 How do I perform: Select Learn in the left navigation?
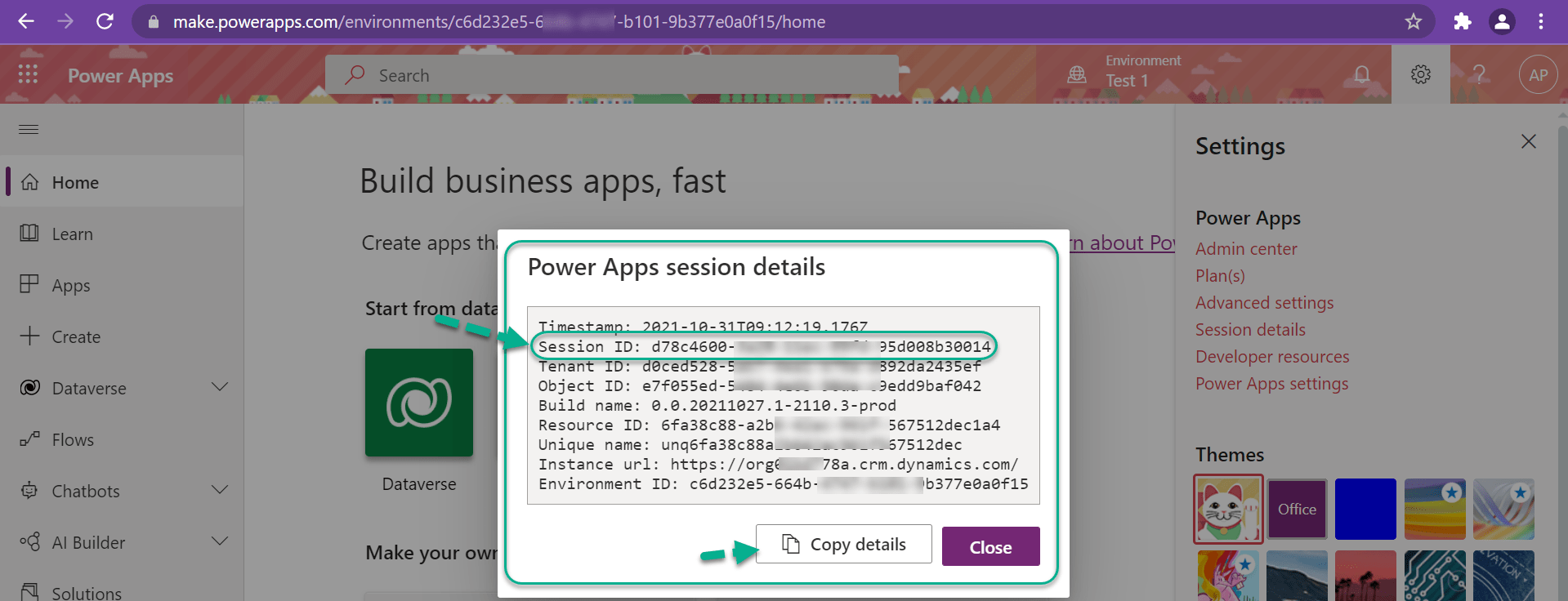(122, 234)
